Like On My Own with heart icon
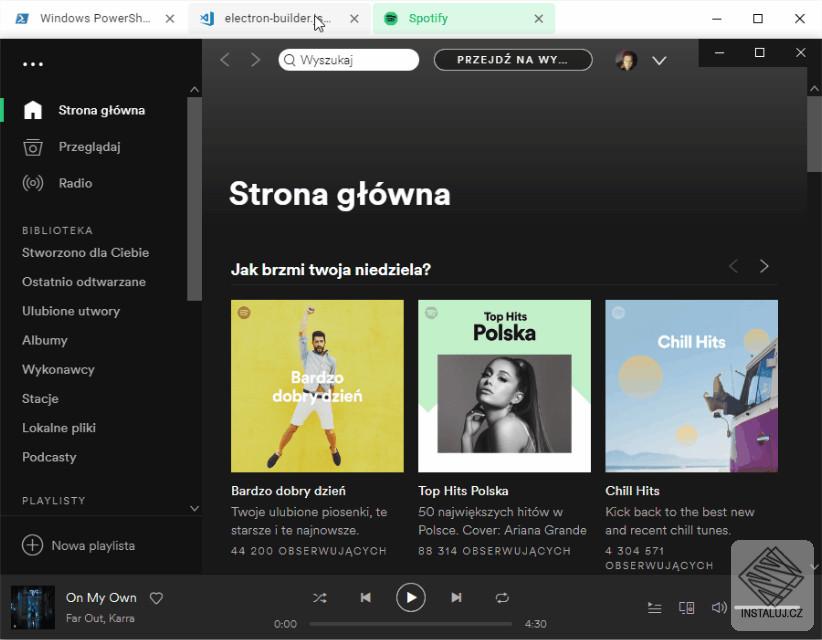822x640 pixels. (156, 598)
